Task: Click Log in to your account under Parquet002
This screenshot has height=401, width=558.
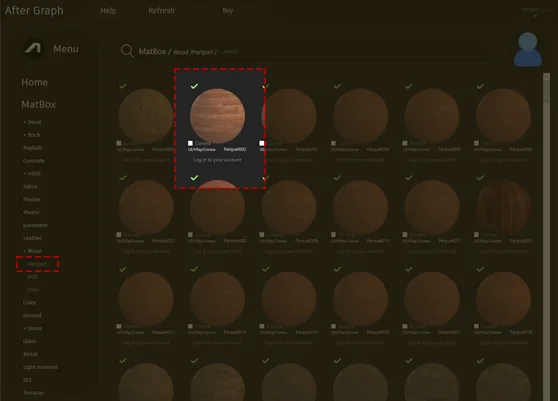Action: pyautogui.click(x=217, y=160)
